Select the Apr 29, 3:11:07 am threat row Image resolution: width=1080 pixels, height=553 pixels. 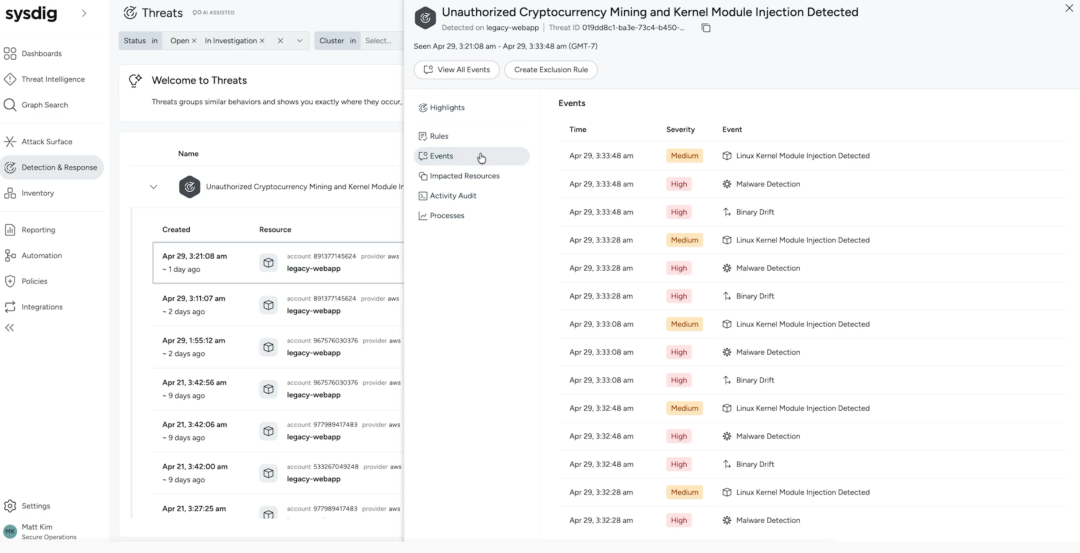click(278, 304)
